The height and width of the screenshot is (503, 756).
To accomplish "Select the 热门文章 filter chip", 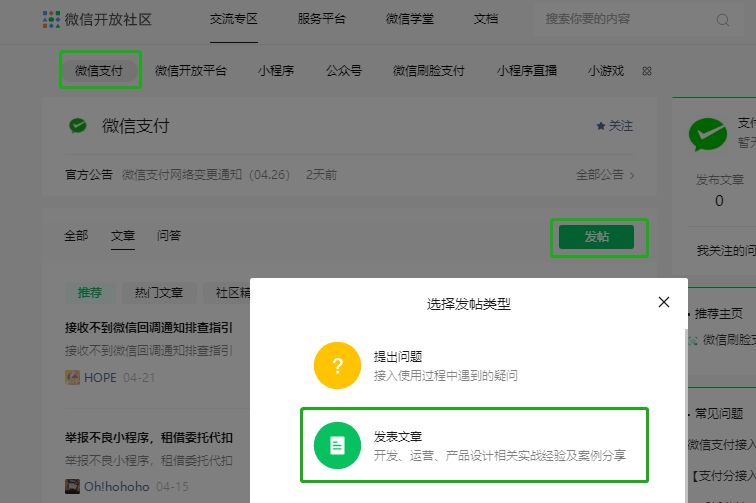I will (x=159, y=293).
